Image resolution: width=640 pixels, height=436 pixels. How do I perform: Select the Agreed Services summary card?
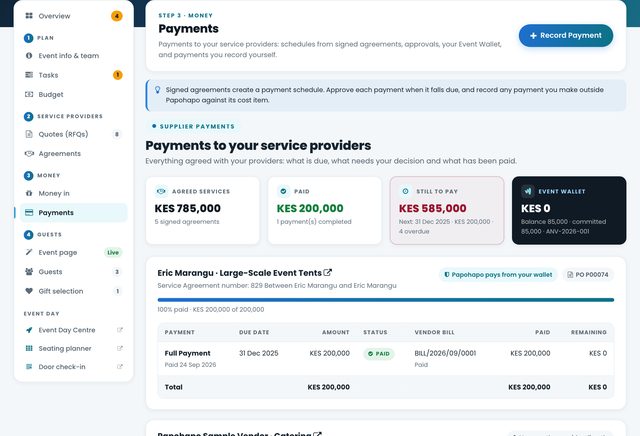202,210
